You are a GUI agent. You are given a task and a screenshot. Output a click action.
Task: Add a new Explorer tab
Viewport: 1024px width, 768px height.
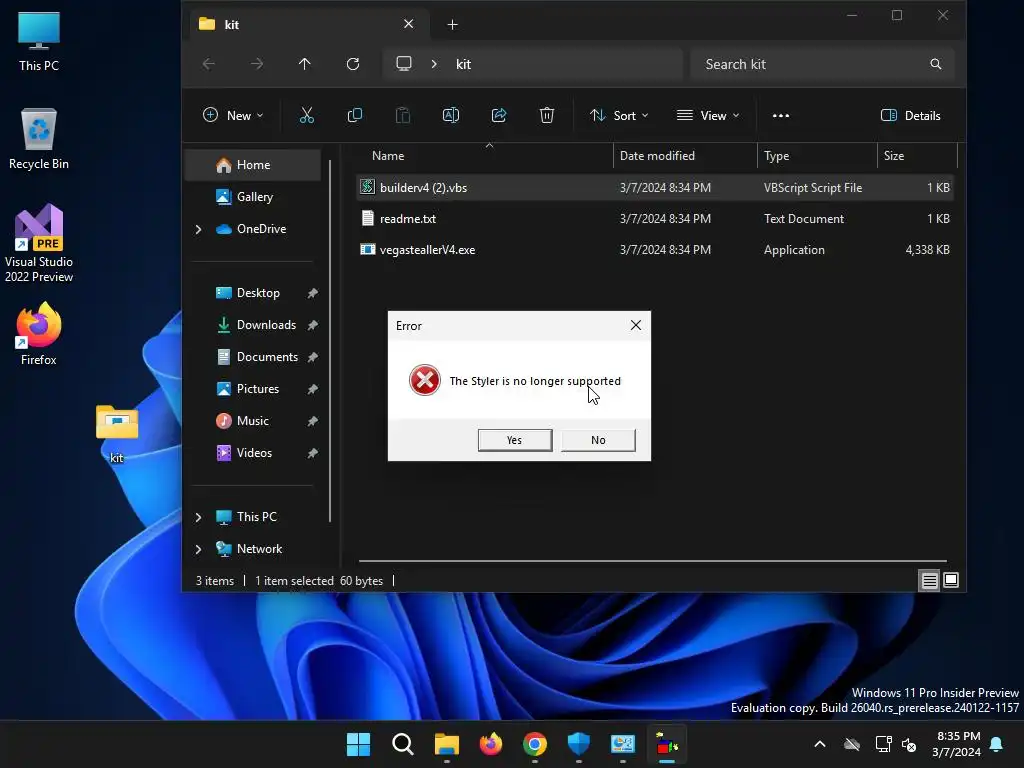[452, 25]
